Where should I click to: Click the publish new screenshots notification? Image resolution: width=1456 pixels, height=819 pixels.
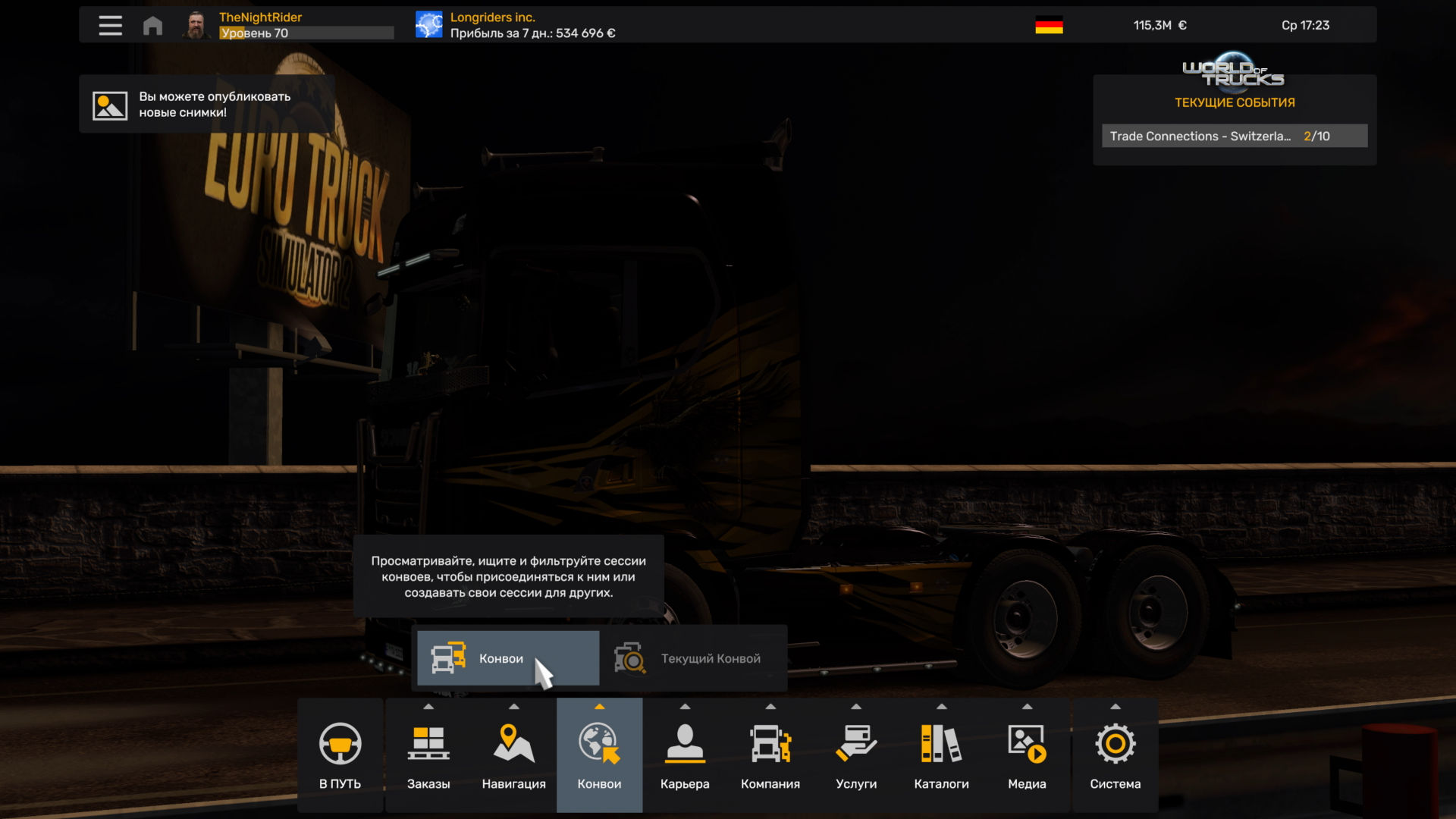206,105
